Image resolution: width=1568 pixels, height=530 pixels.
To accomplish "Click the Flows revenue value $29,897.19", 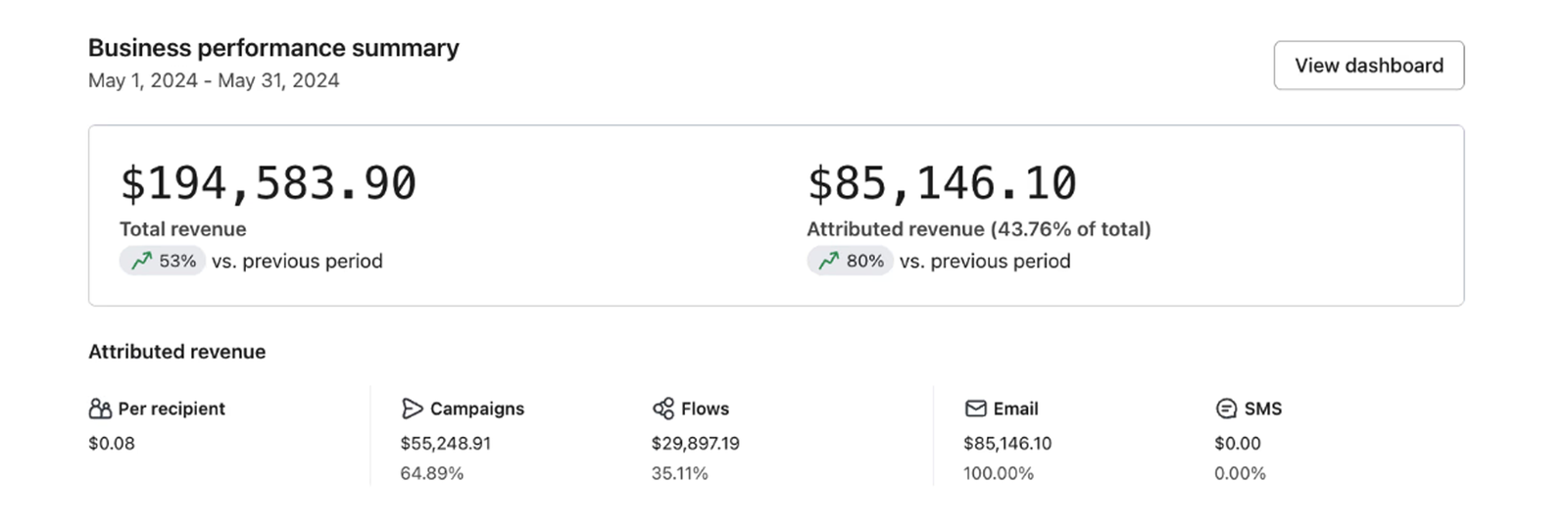I will (695, 443).
